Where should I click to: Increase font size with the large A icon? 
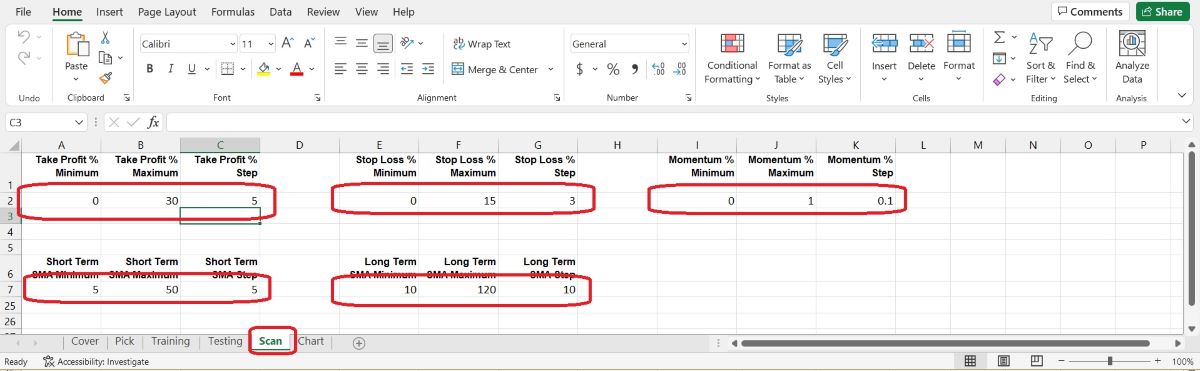click(287, 44)
